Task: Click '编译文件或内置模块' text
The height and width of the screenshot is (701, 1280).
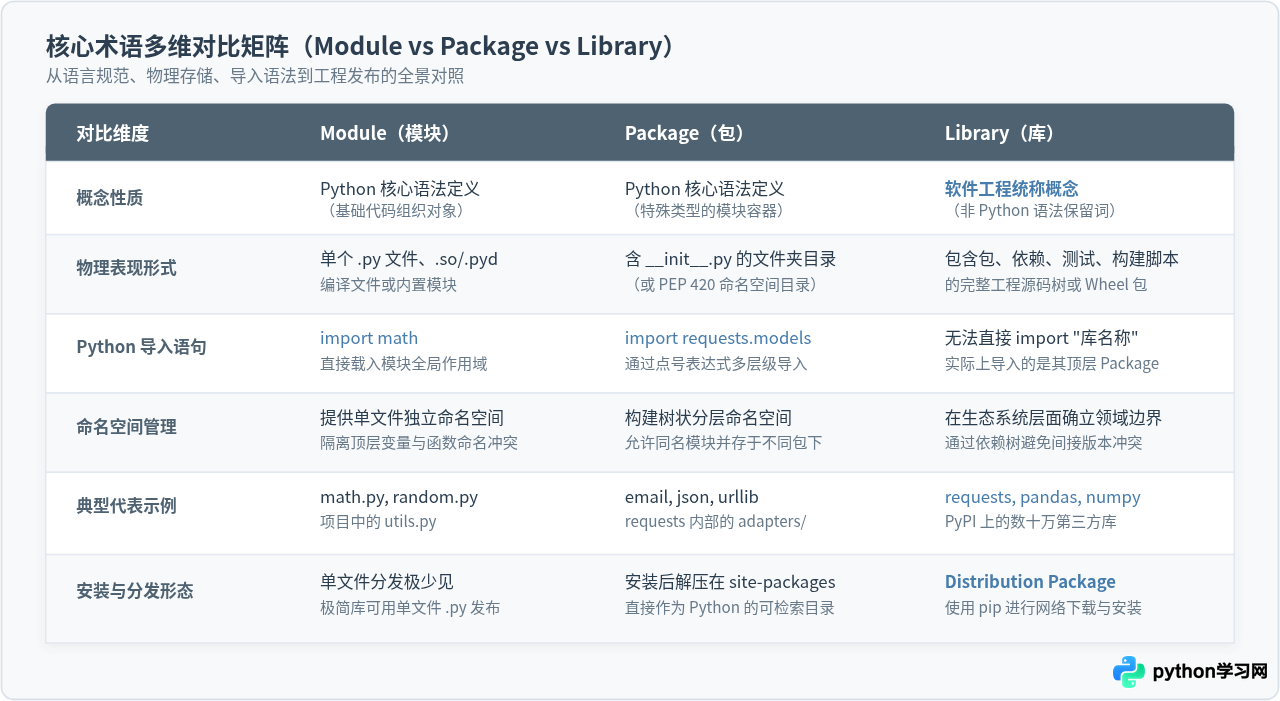Action: tap(388, 285)
